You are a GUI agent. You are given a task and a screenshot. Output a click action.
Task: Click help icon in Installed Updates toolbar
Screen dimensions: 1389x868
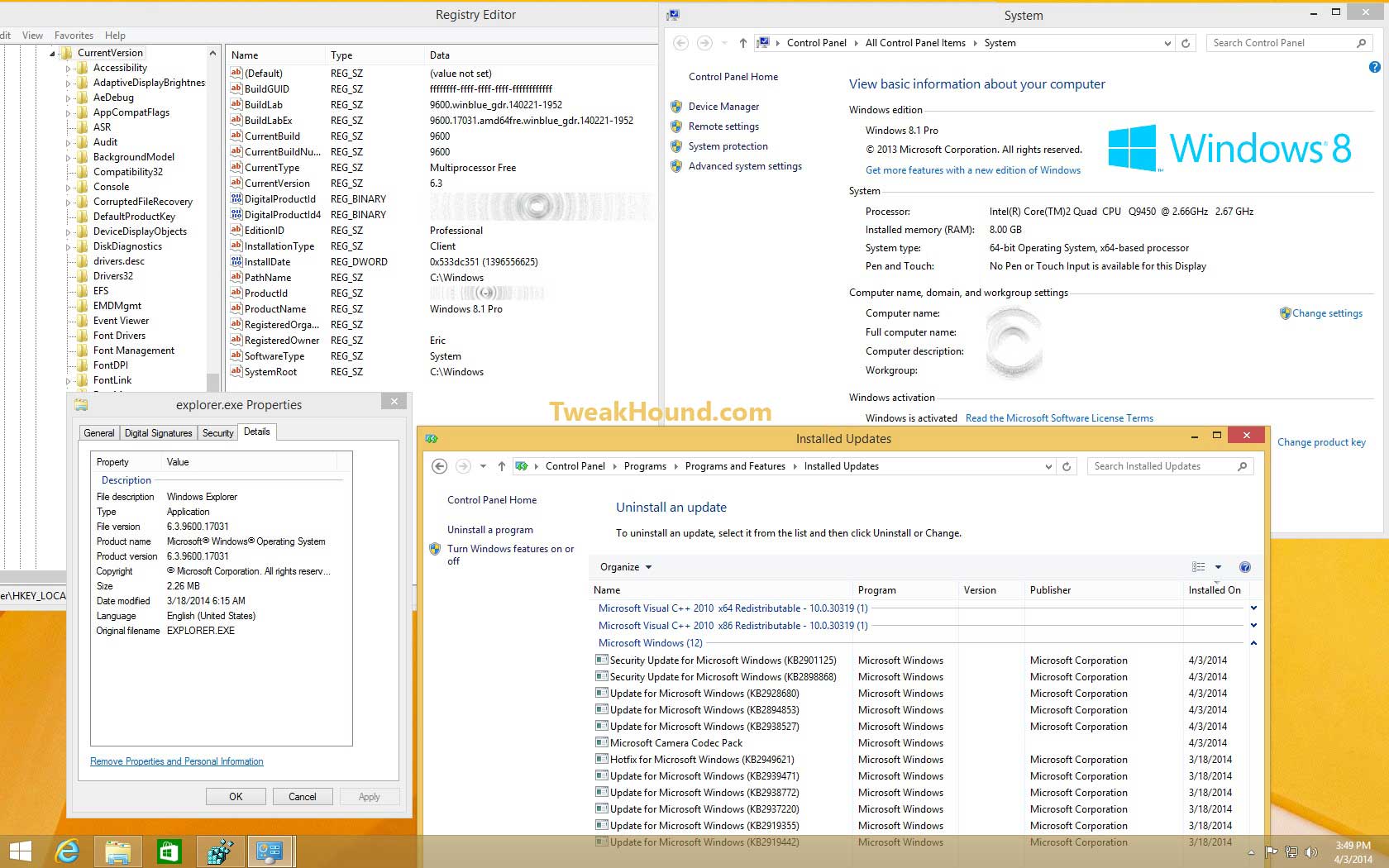pos(1245,567)
